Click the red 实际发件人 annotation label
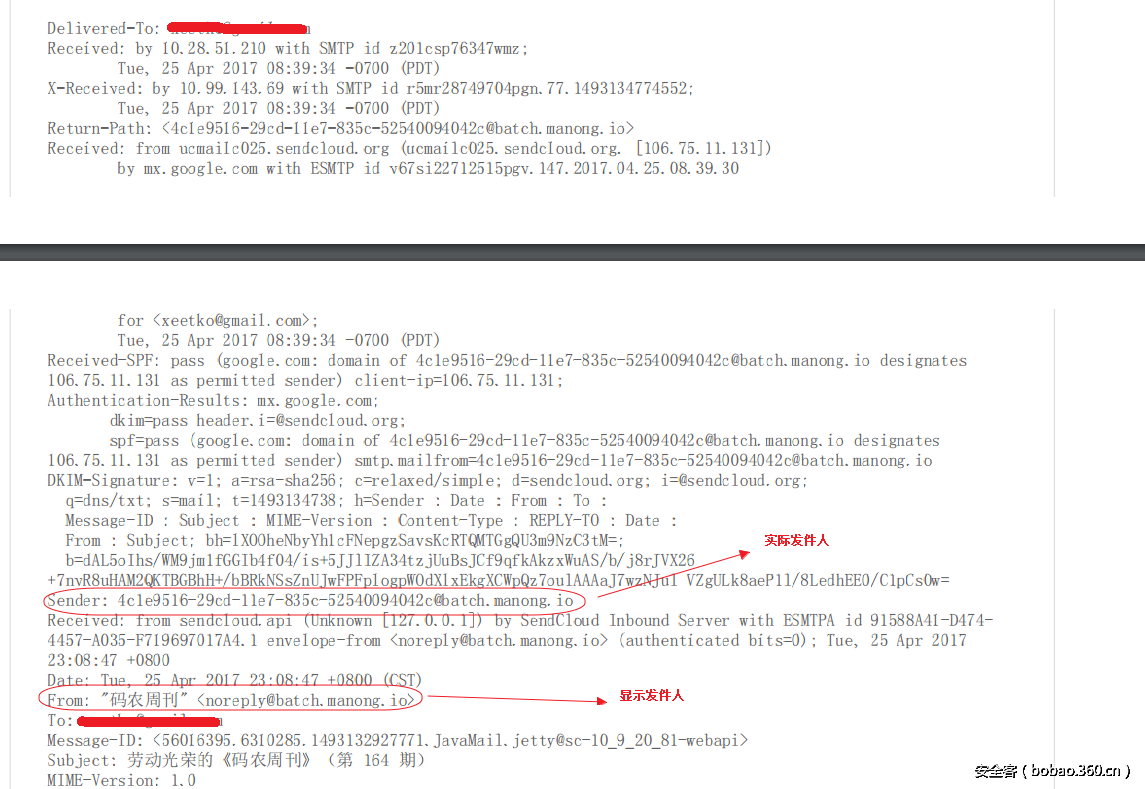Viewport: 1145px width, 789px height. [x=797, y=541]
